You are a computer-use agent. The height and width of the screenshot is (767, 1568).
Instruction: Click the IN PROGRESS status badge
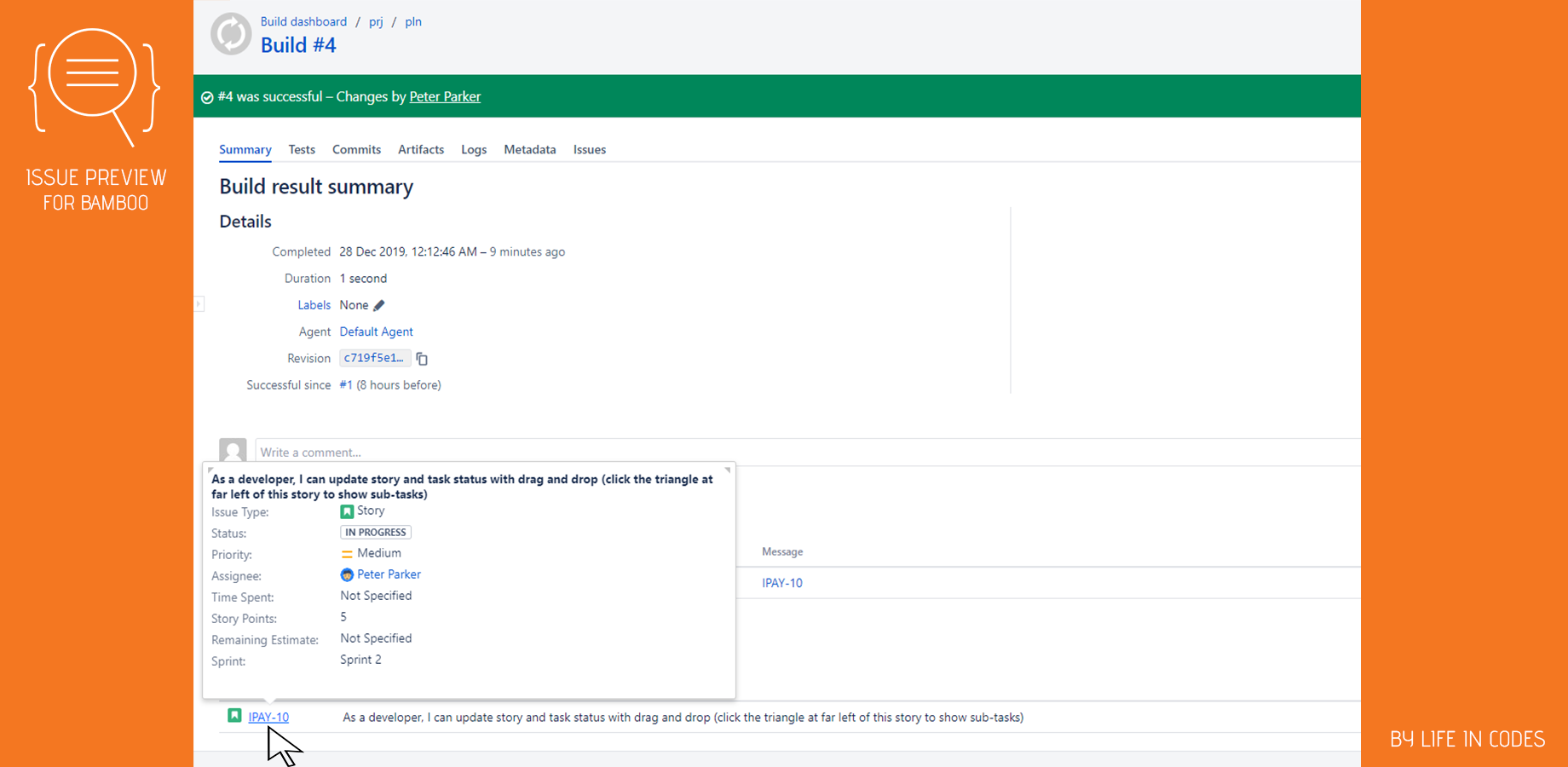coord(376,533)
